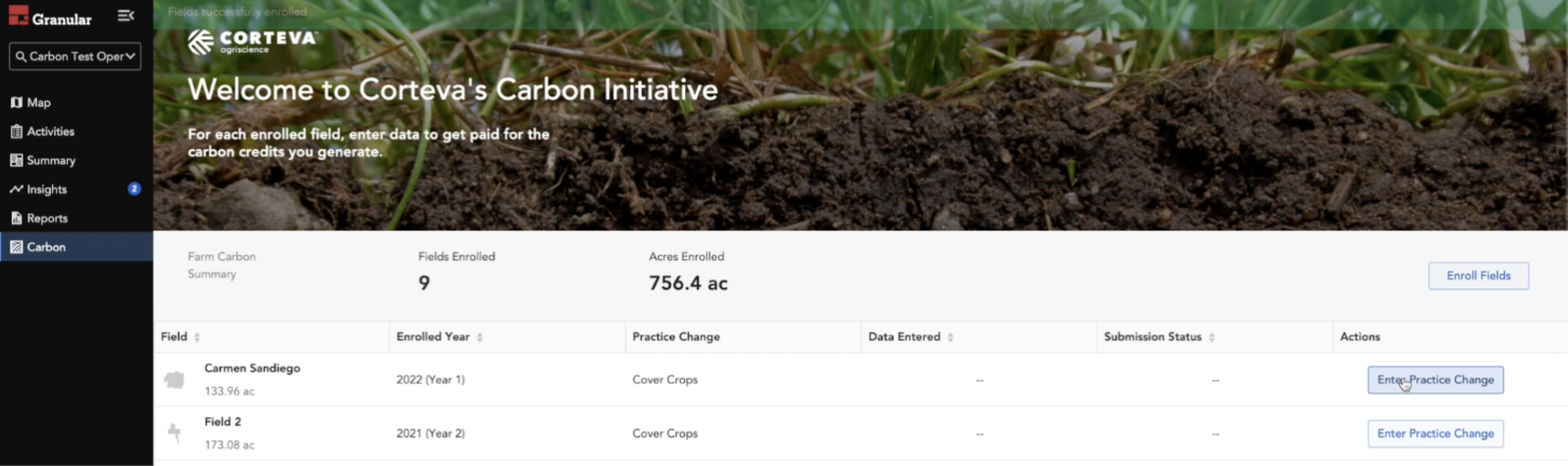This screenshot has height=466, width=1568.
Task: Sort by Enrolled Year column arrows
Action: tap(480, 337)
